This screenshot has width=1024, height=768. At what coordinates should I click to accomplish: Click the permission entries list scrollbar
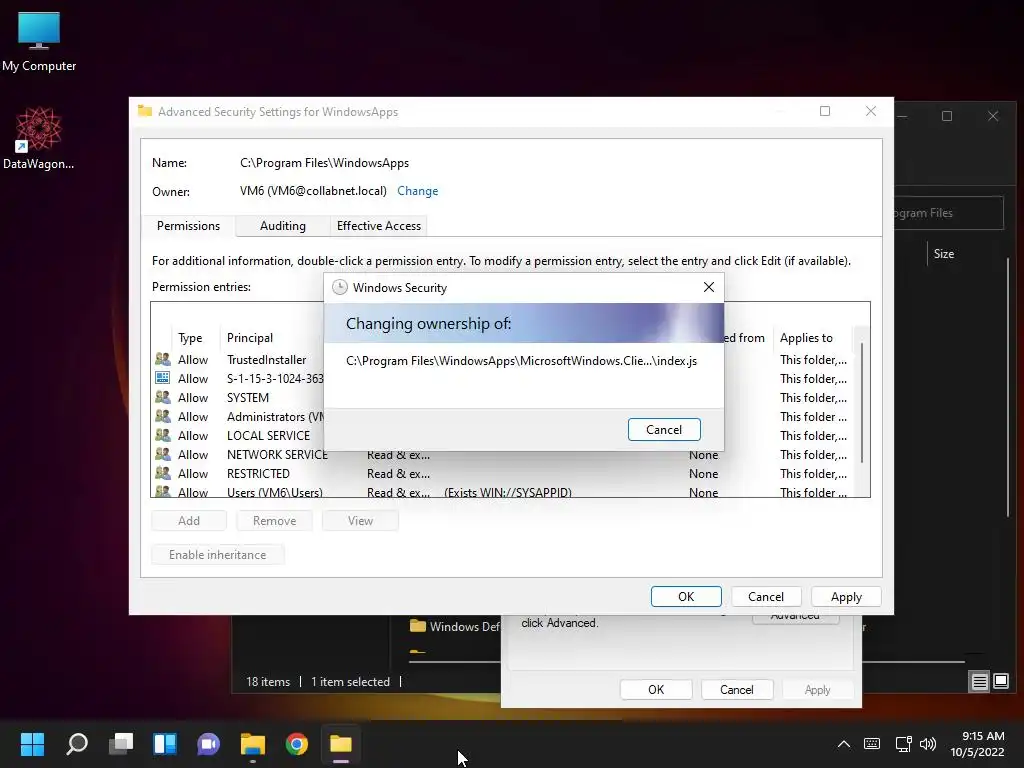862,402
